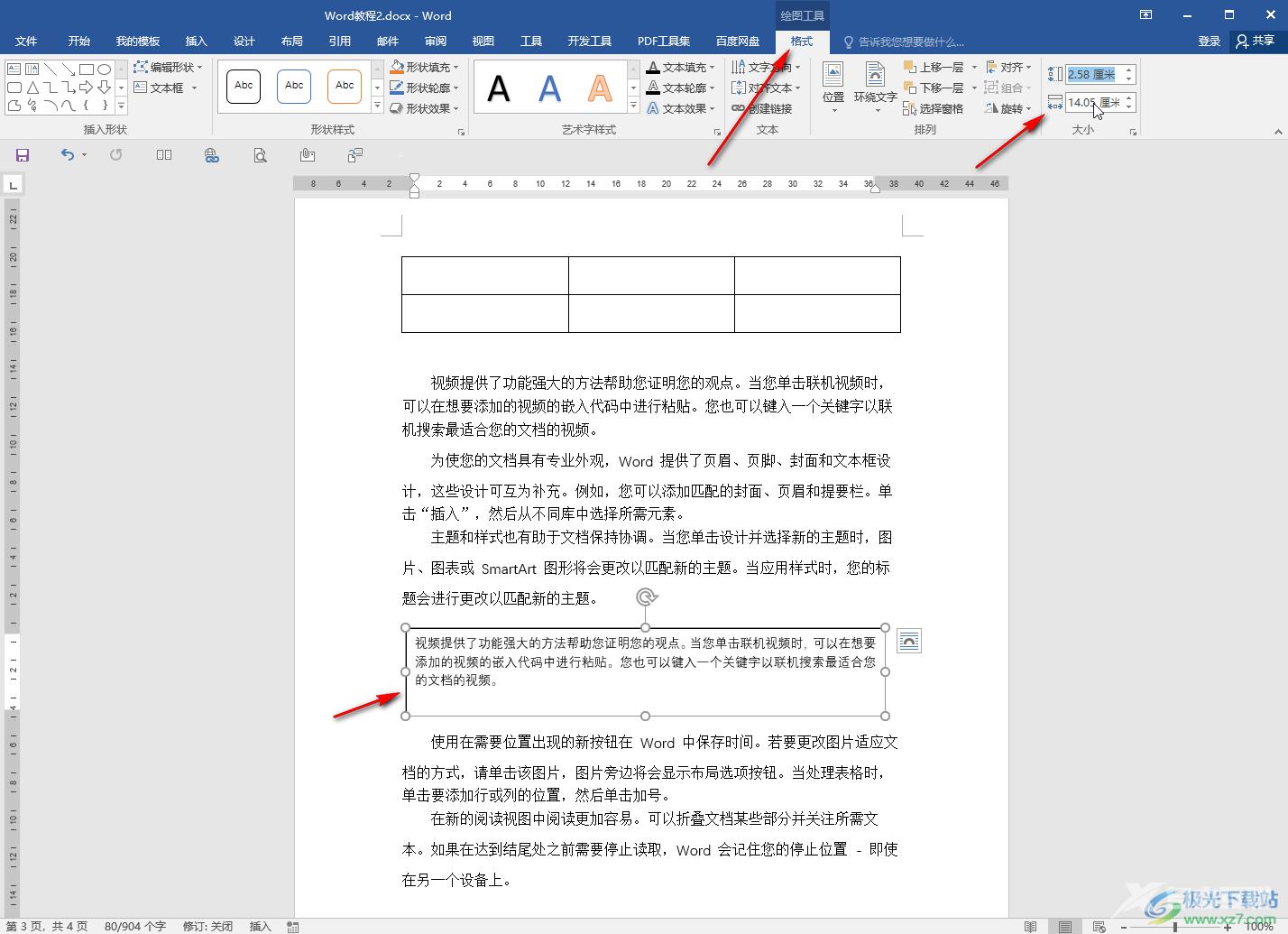Screen dimensions: 1288x934
Task: Click Bring Forward (上移一层) button
Action: 934,67
